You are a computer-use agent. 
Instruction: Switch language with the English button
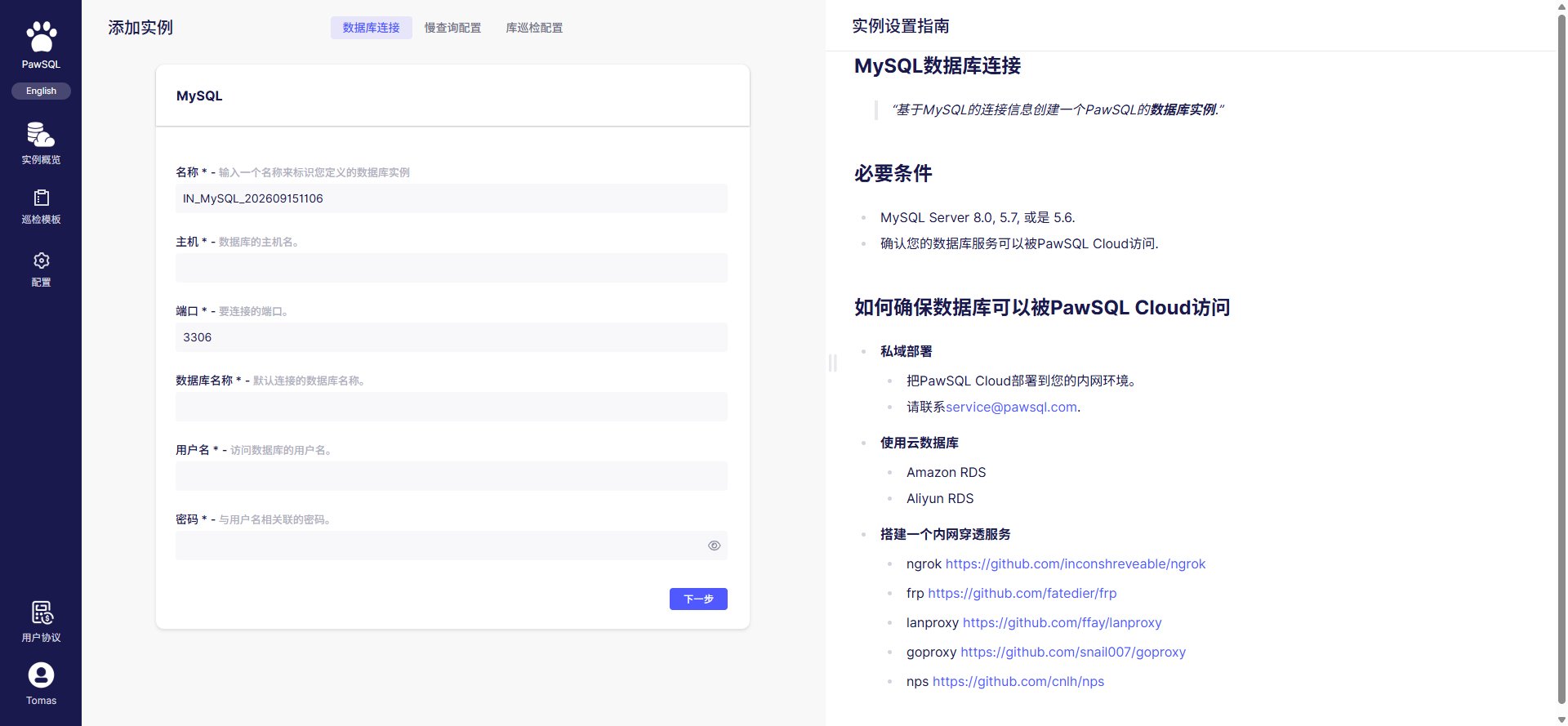coord(41,91)
